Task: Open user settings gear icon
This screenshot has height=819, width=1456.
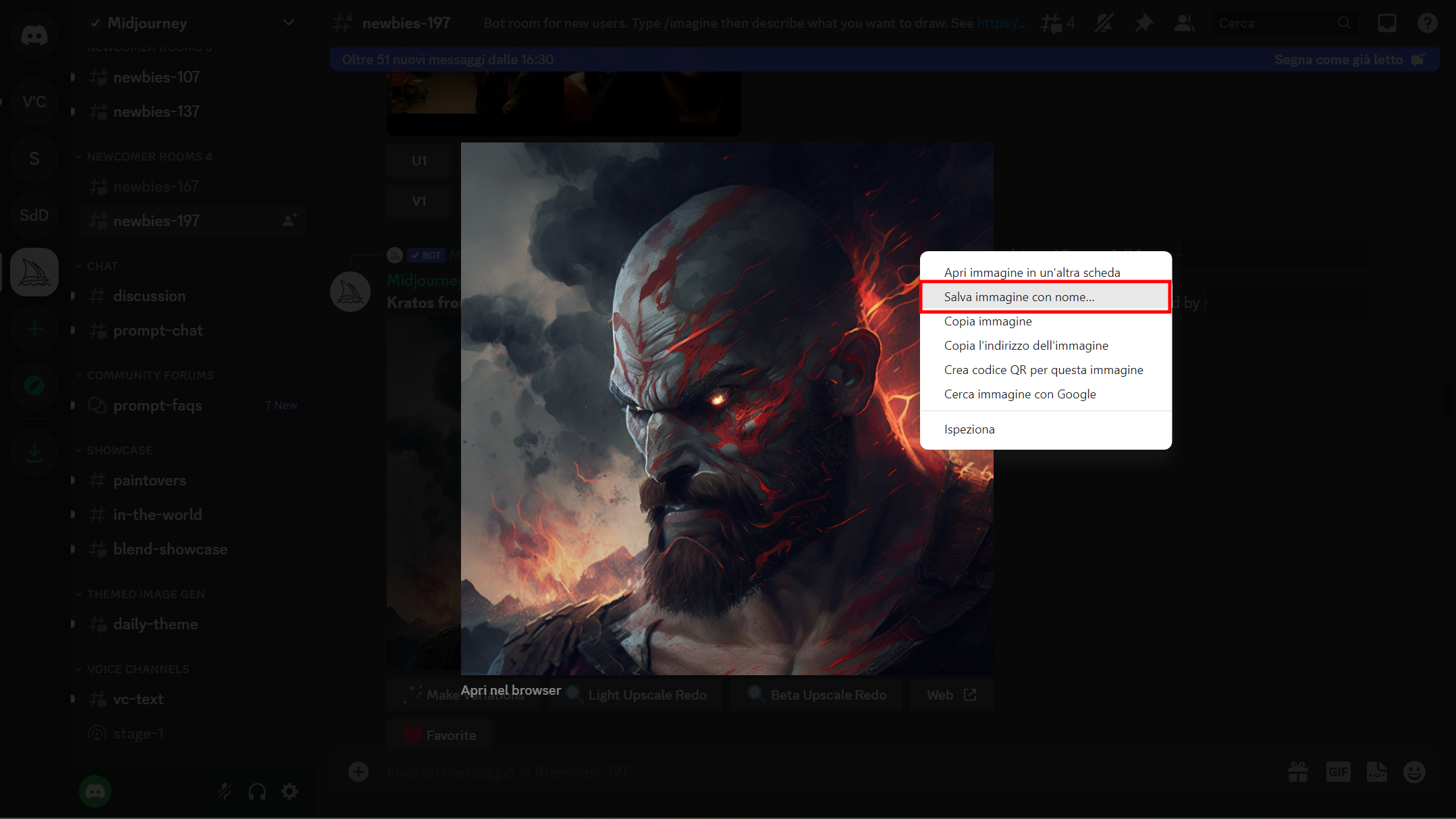Action: 290,791
